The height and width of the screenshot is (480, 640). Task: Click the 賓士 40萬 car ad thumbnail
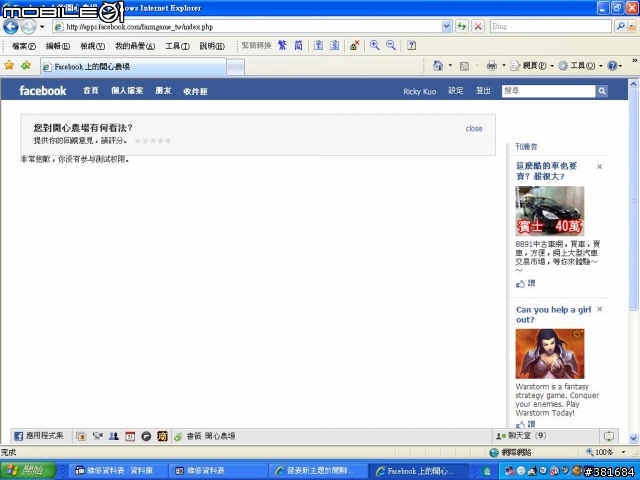tap(549, 211)
